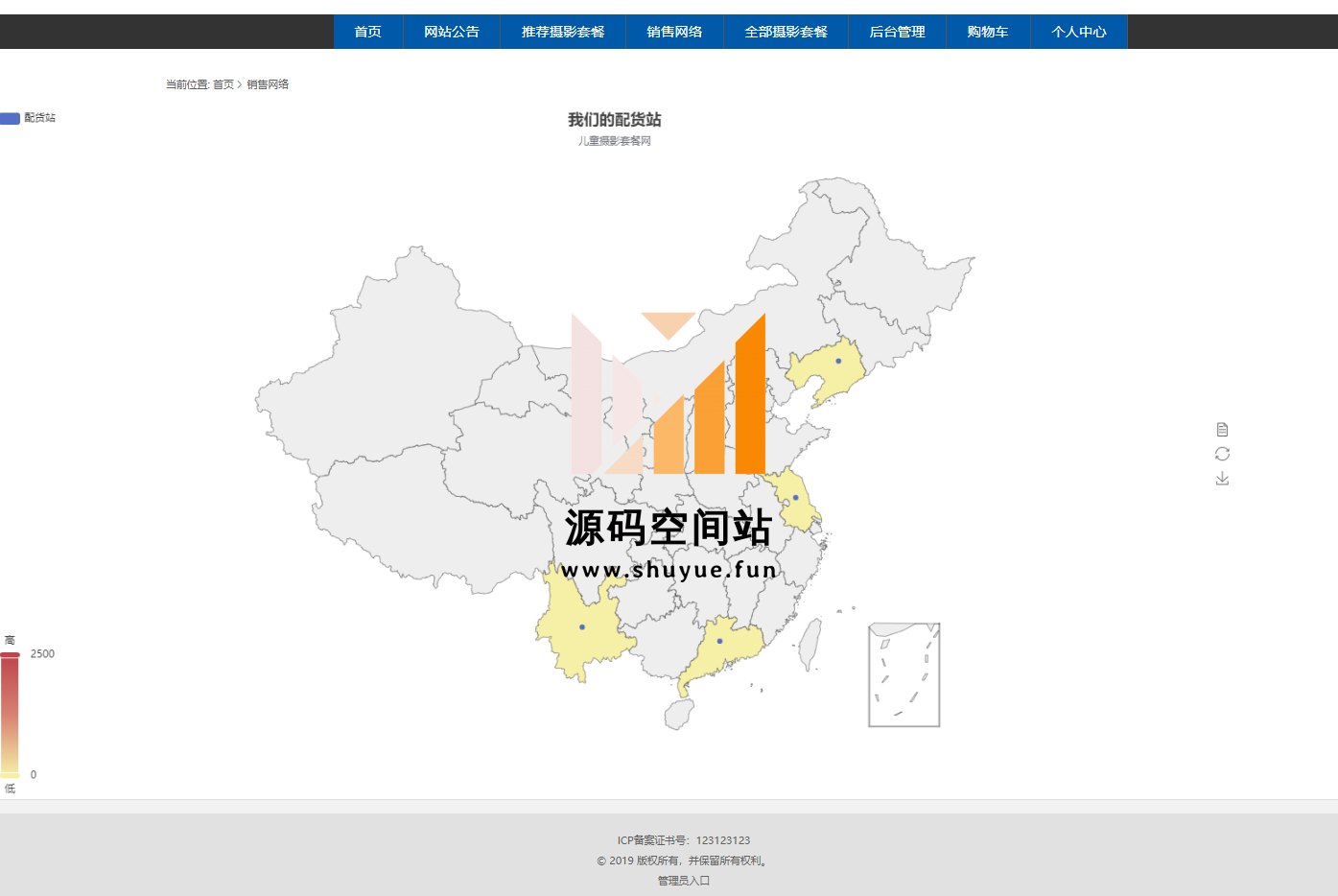
Task: Click the visual map top handle at 2500
Action: [x=10, y=654]
